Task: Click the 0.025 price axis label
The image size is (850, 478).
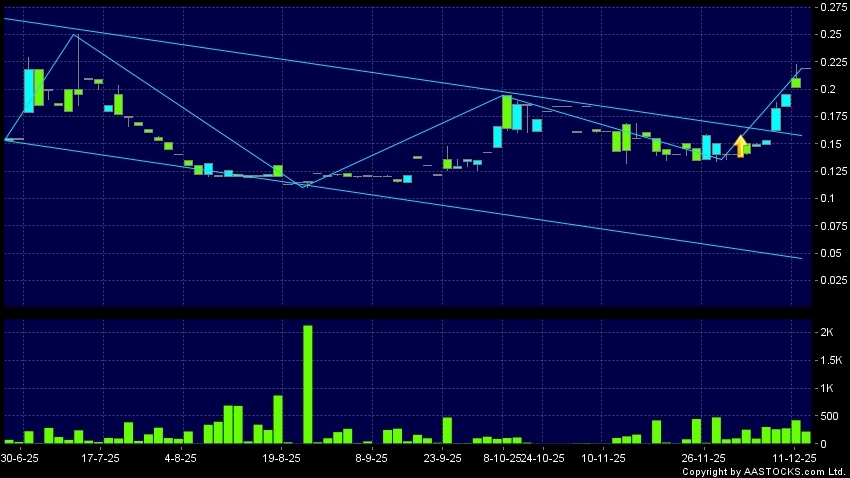Action: 832,280
